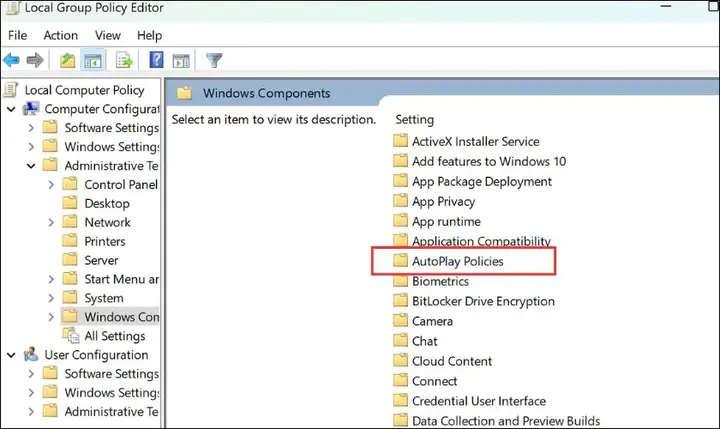Screen dimensions: 720x429
Task: Click the Back arrow toolbar icon
Action: pos(12,61)
